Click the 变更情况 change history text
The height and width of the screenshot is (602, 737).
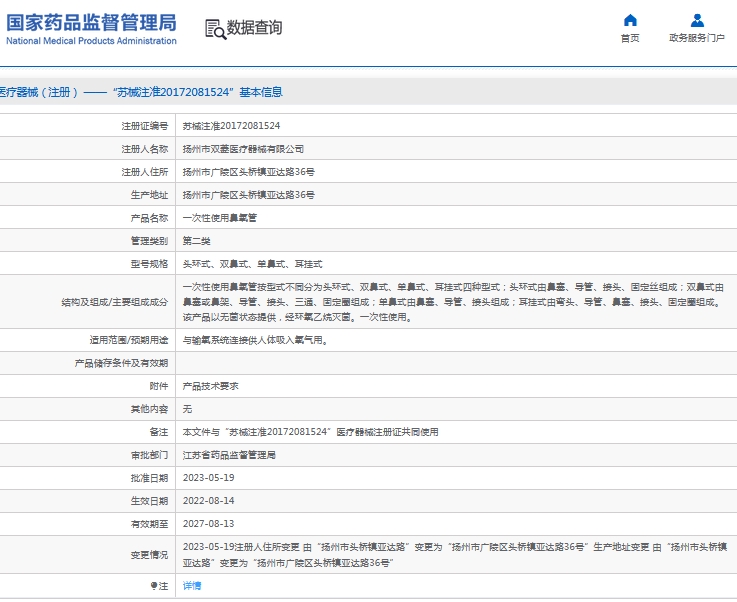pos(455,555)
